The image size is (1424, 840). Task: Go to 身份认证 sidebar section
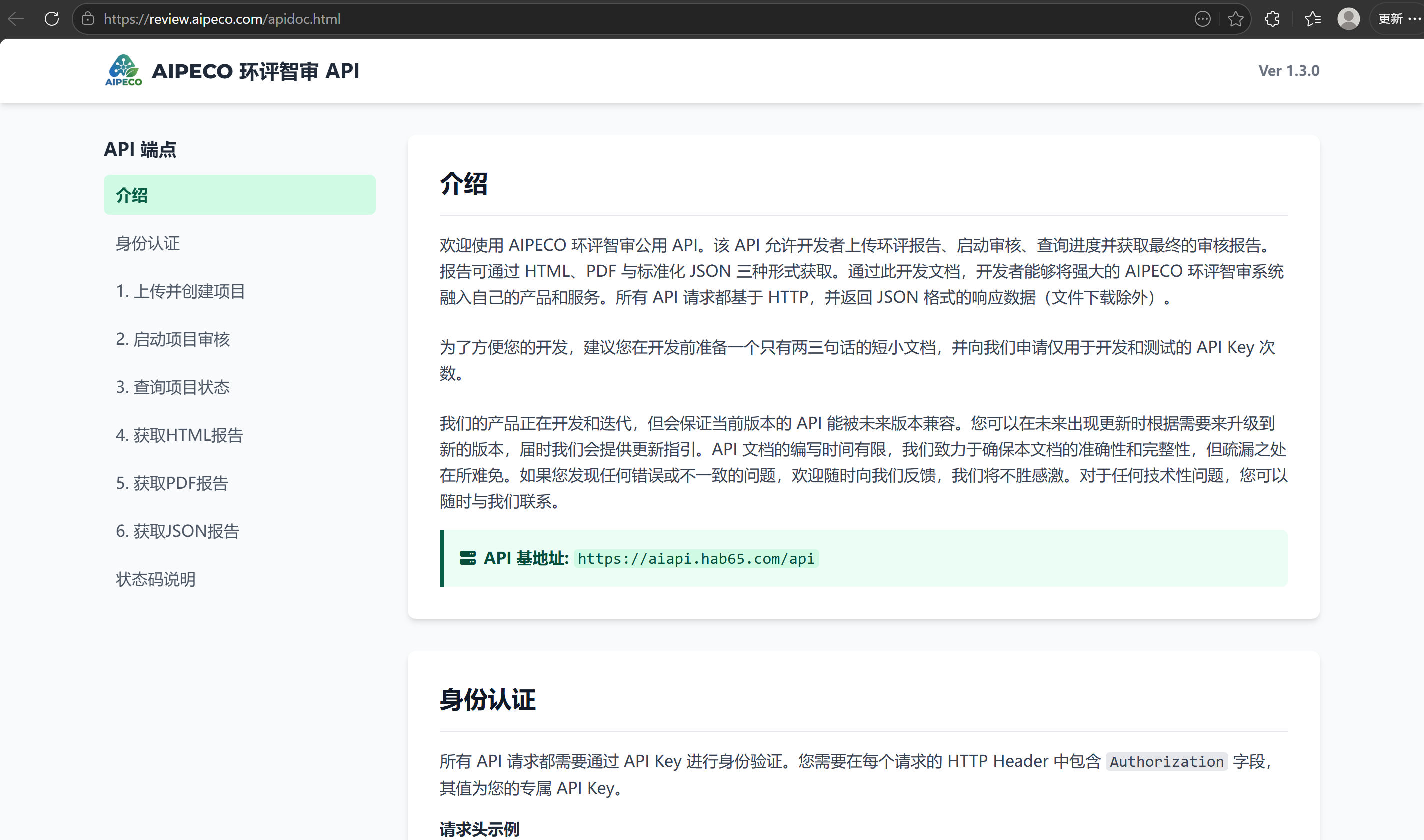coord(148,243)
